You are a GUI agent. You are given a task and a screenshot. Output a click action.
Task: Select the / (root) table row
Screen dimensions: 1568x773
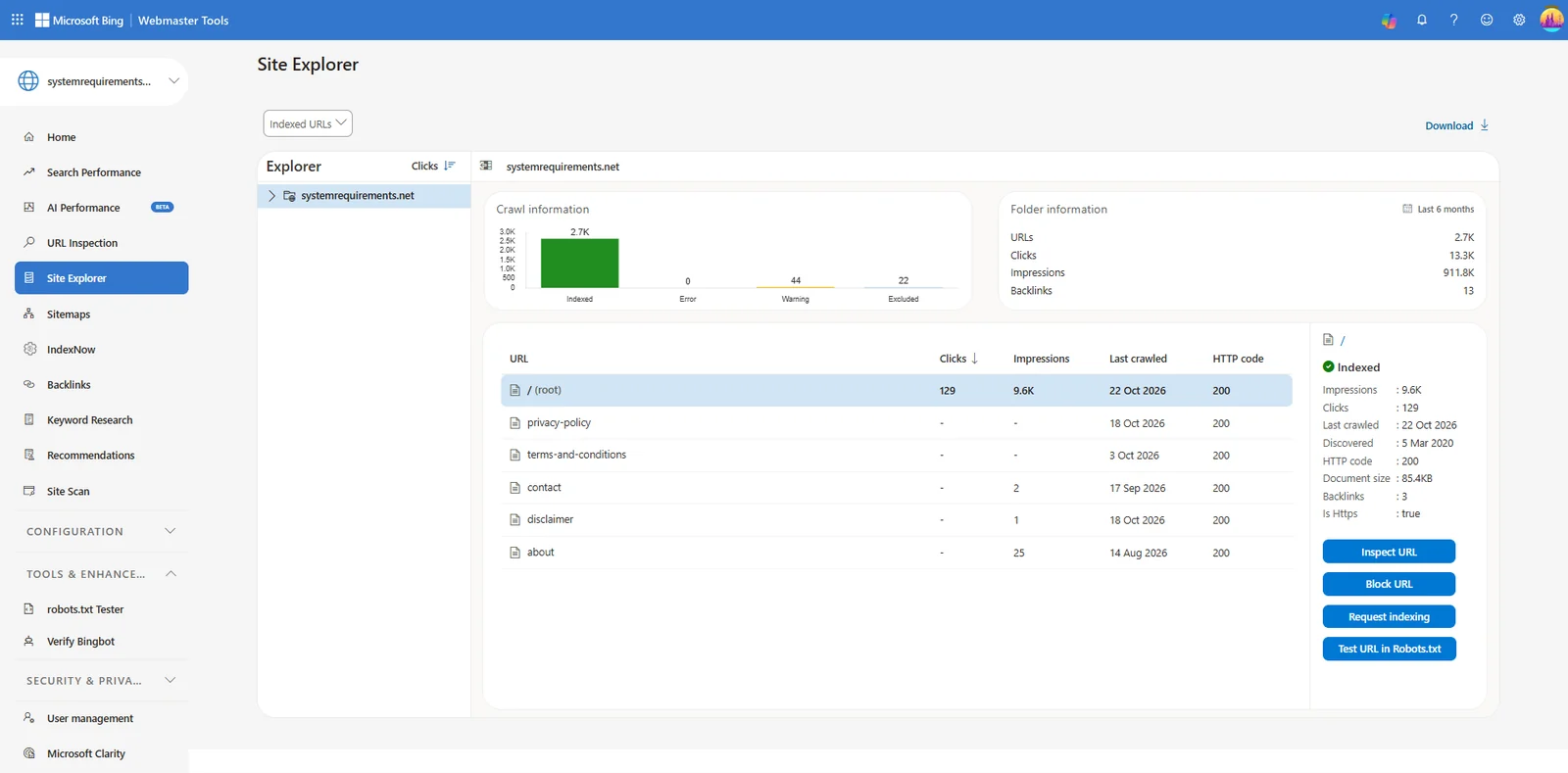tap(896, 390)
